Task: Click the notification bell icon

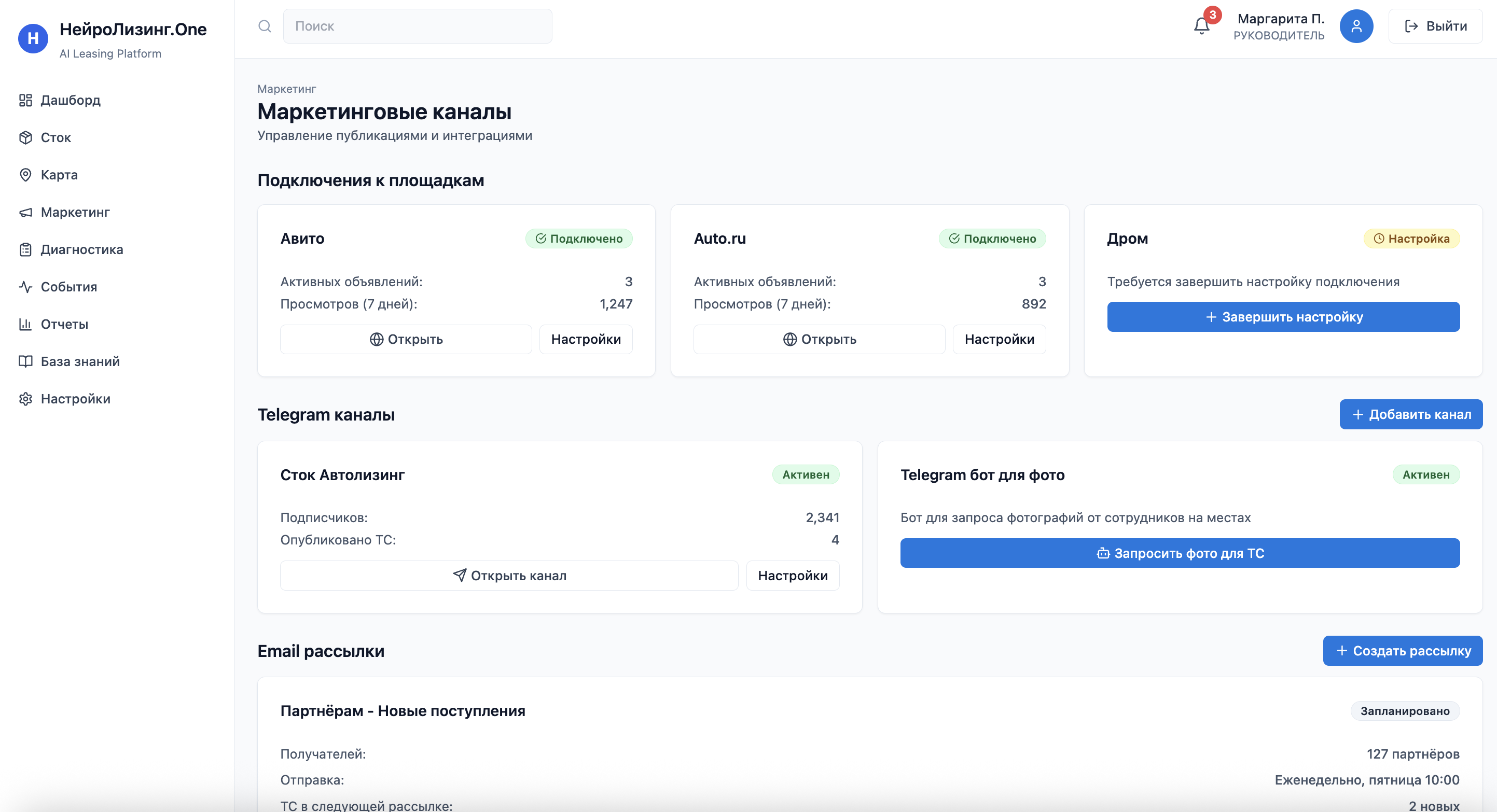Action: [1201, 26]
